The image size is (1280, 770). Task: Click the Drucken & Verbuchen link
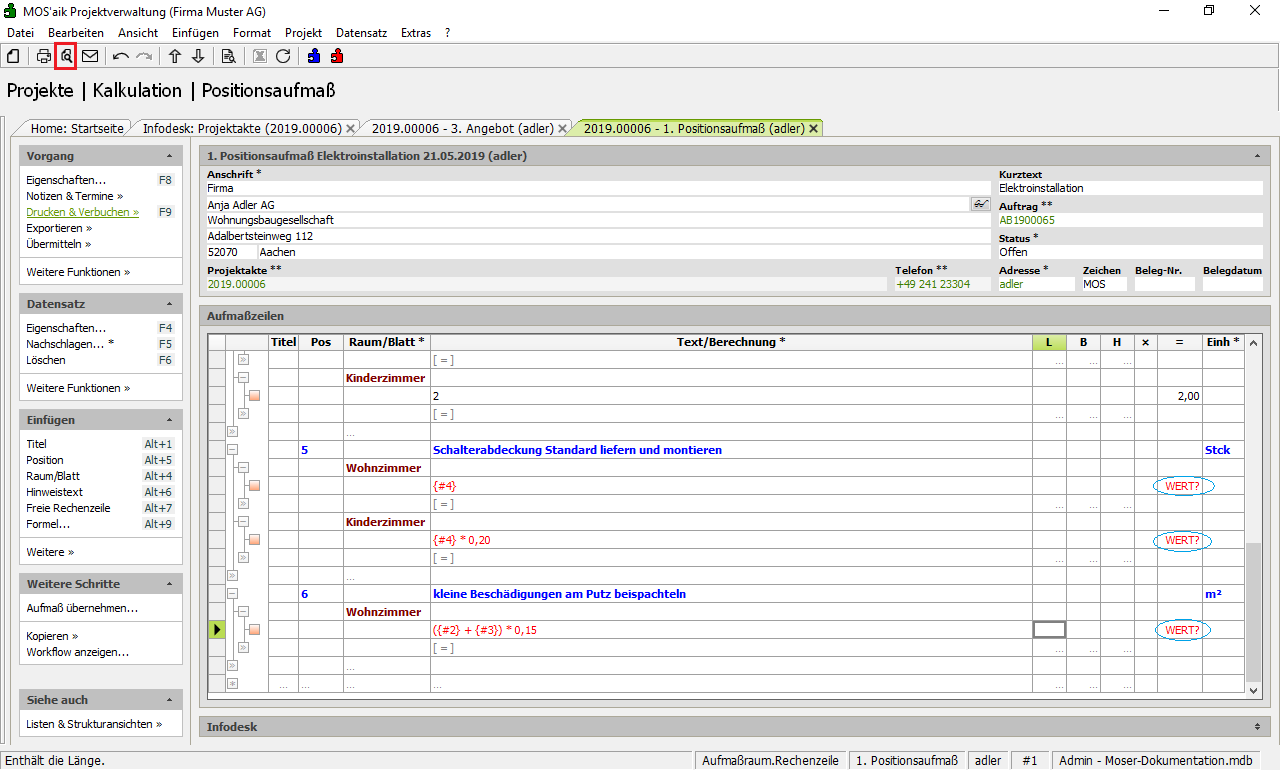point(82,212)
